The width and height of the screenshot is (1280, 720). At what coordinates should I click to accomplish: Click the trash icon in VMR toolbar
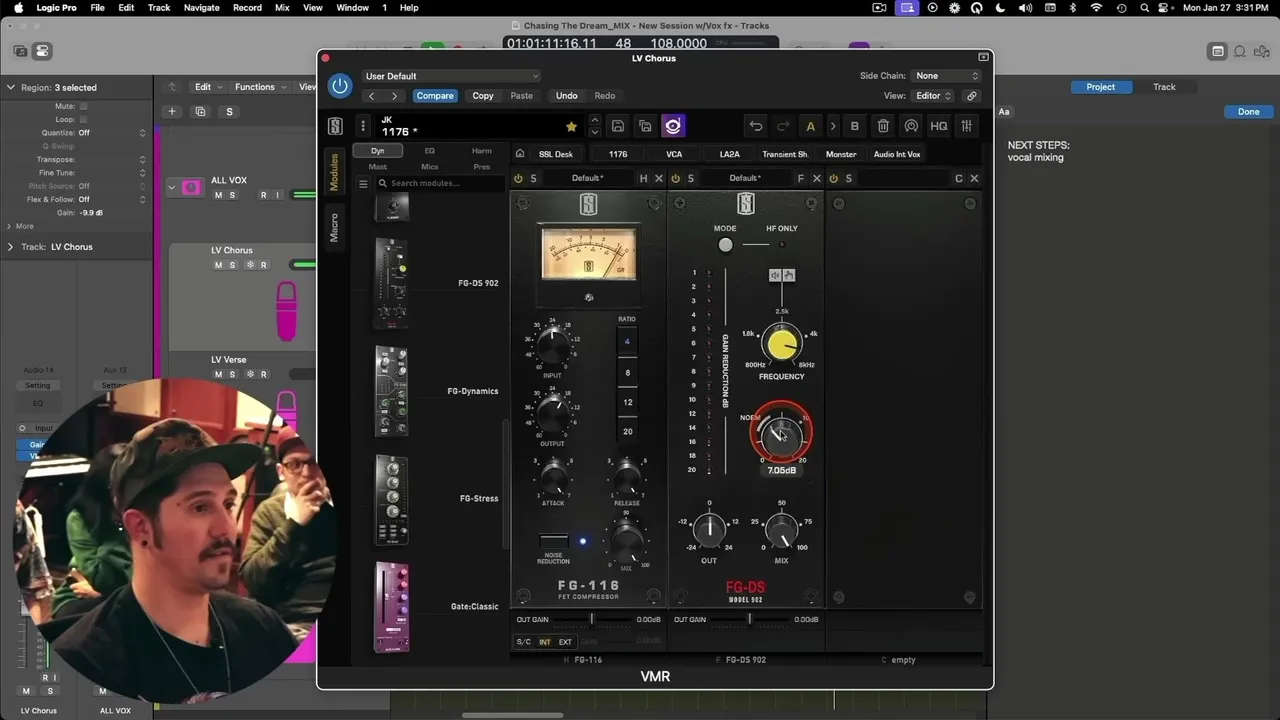click(883, 126)
